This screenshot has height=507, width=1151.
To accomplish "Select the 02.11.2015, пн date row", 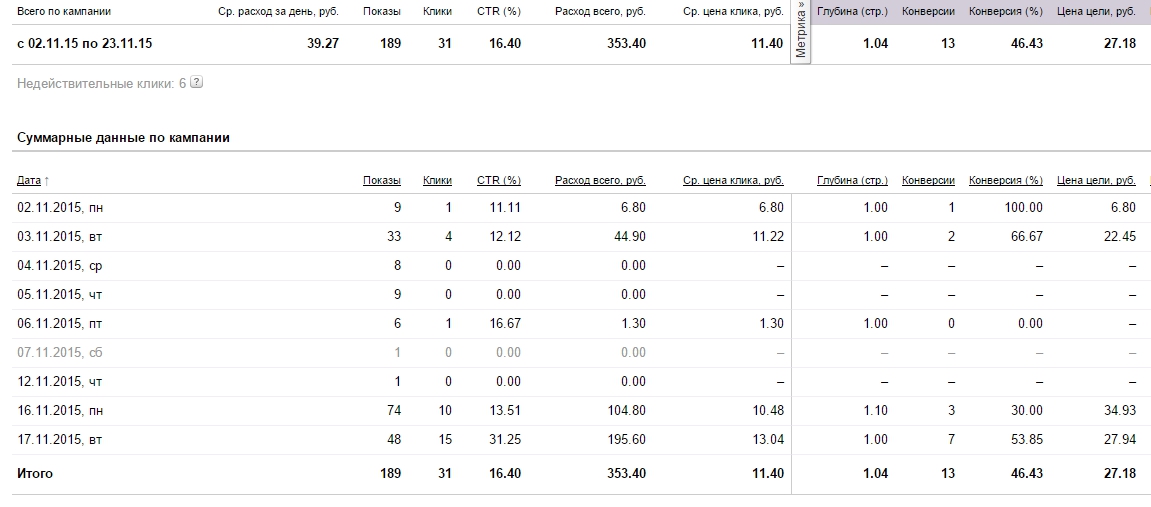I will click(x=60, y=208).
